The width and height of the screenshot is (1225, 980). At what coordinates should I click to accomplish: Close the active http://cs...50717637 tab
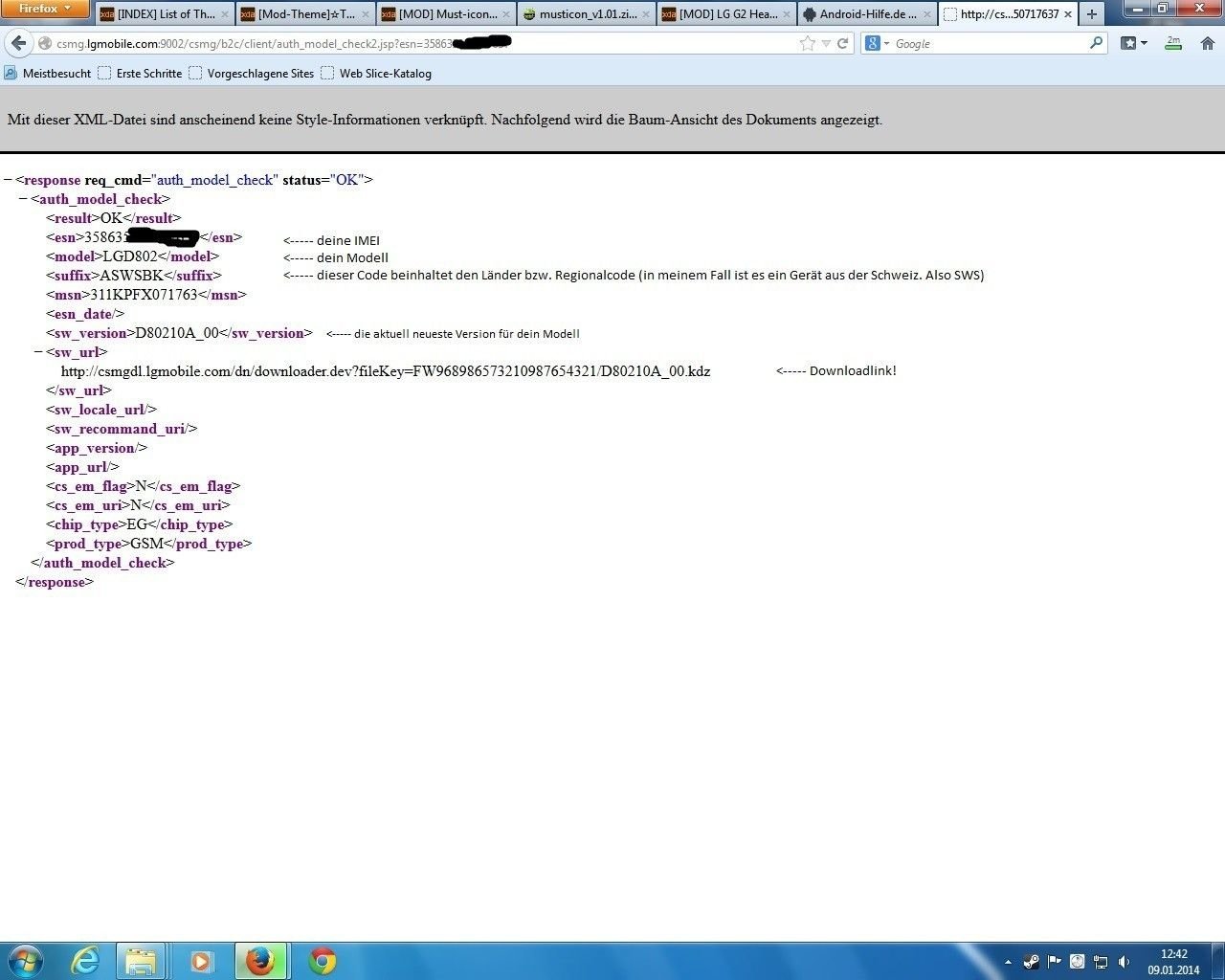click(x=1068, y=14)
